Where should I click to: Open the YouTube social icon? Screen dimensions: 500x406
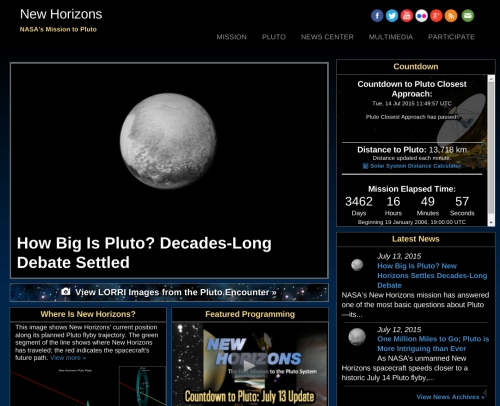(x=407, y=16)
